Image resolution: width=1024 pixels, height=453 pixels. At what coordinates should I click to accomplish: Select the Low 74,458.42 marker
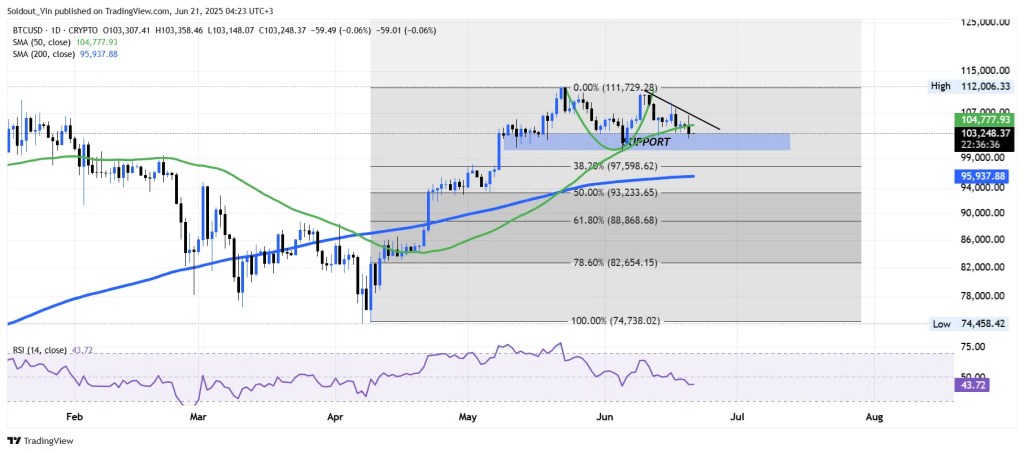(x=969, y=324)
